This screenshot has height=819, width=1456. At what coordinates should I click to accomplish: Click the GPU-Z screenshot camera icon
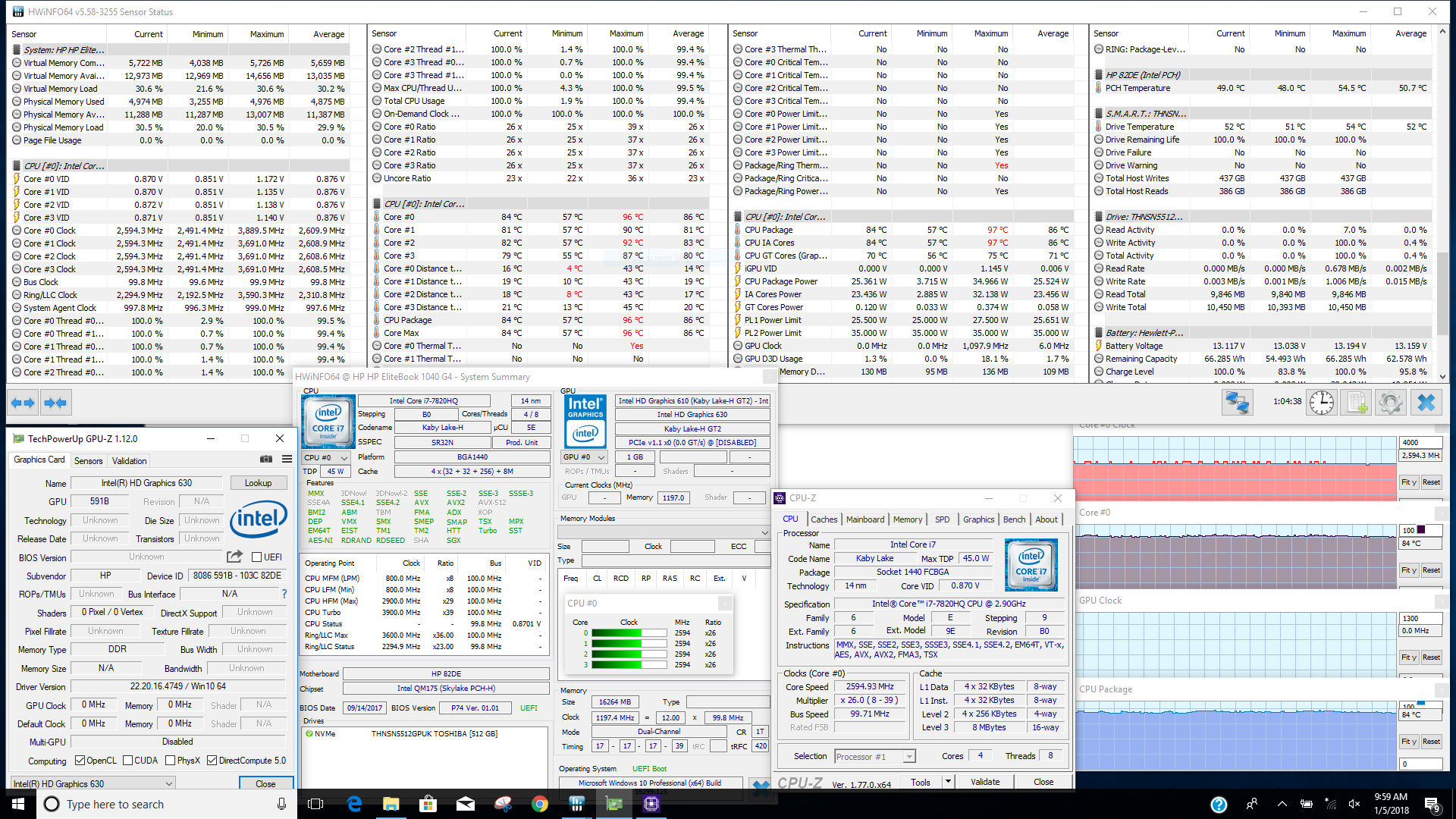coord(266,459)
